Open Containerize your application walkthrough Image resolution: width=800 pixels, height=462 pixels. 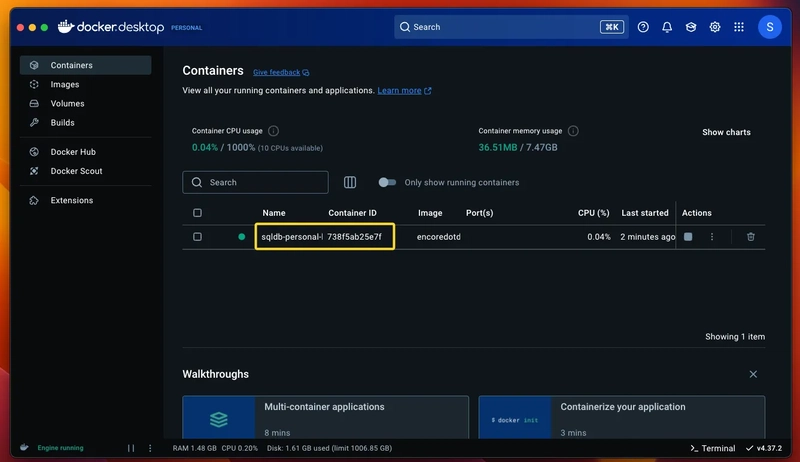point(622,417)
